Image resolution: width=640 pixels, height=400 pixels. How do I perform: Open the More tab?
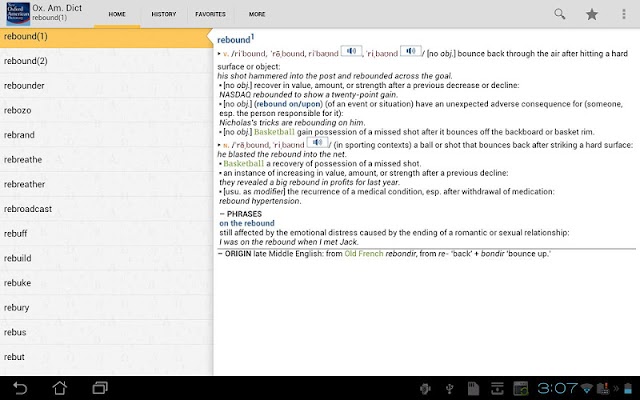coord(257,14)
